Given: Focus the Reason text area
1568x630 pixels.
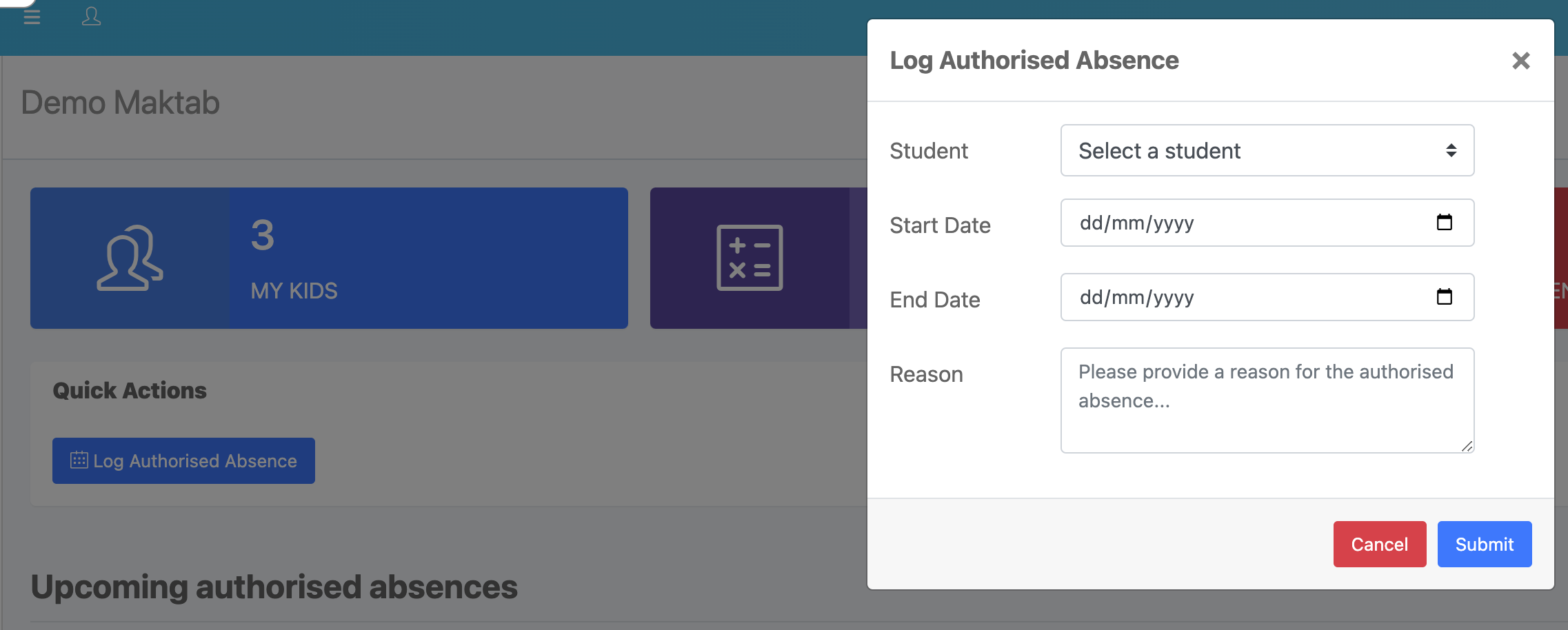Looking at the screenshot, I should pos(1267,400).
